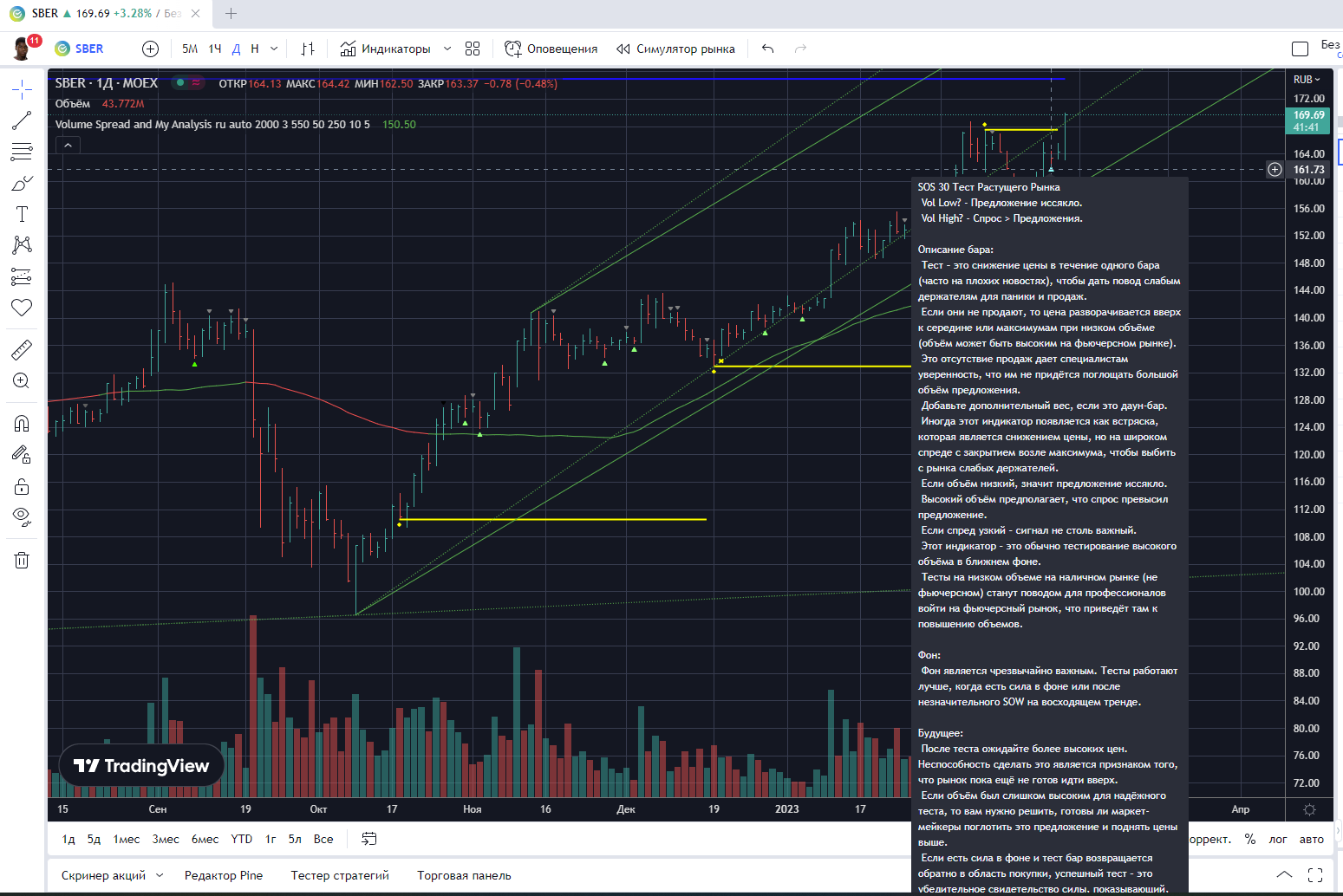Toggle stay in drawing mode
Image resolution: width=1343 pixels, height=896 pixels.
tap(22, 455)
